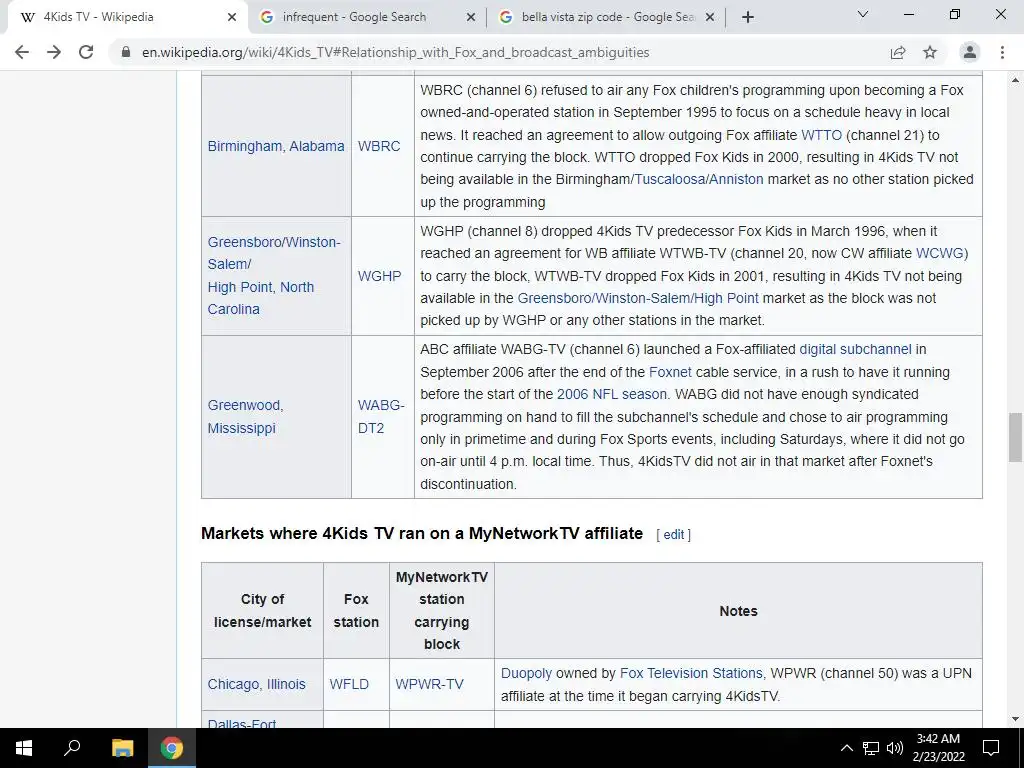Open Chrome three-dot menu
This screenshot has width=1024, height=768.
point(1002,52)
